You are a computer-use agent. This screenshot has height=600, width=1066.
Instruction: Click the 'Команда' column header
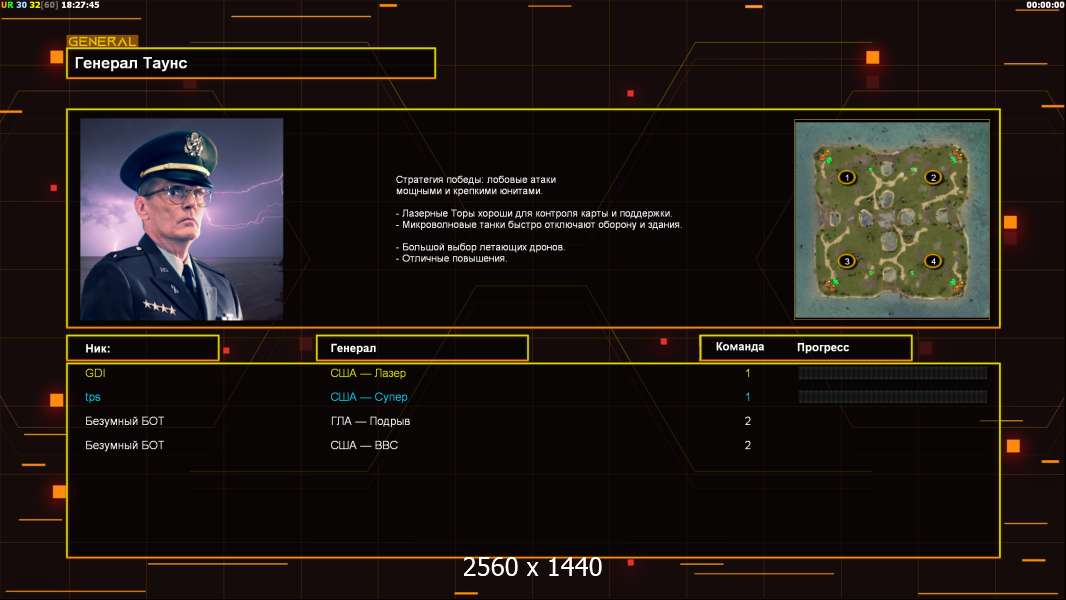click(740, 347)
